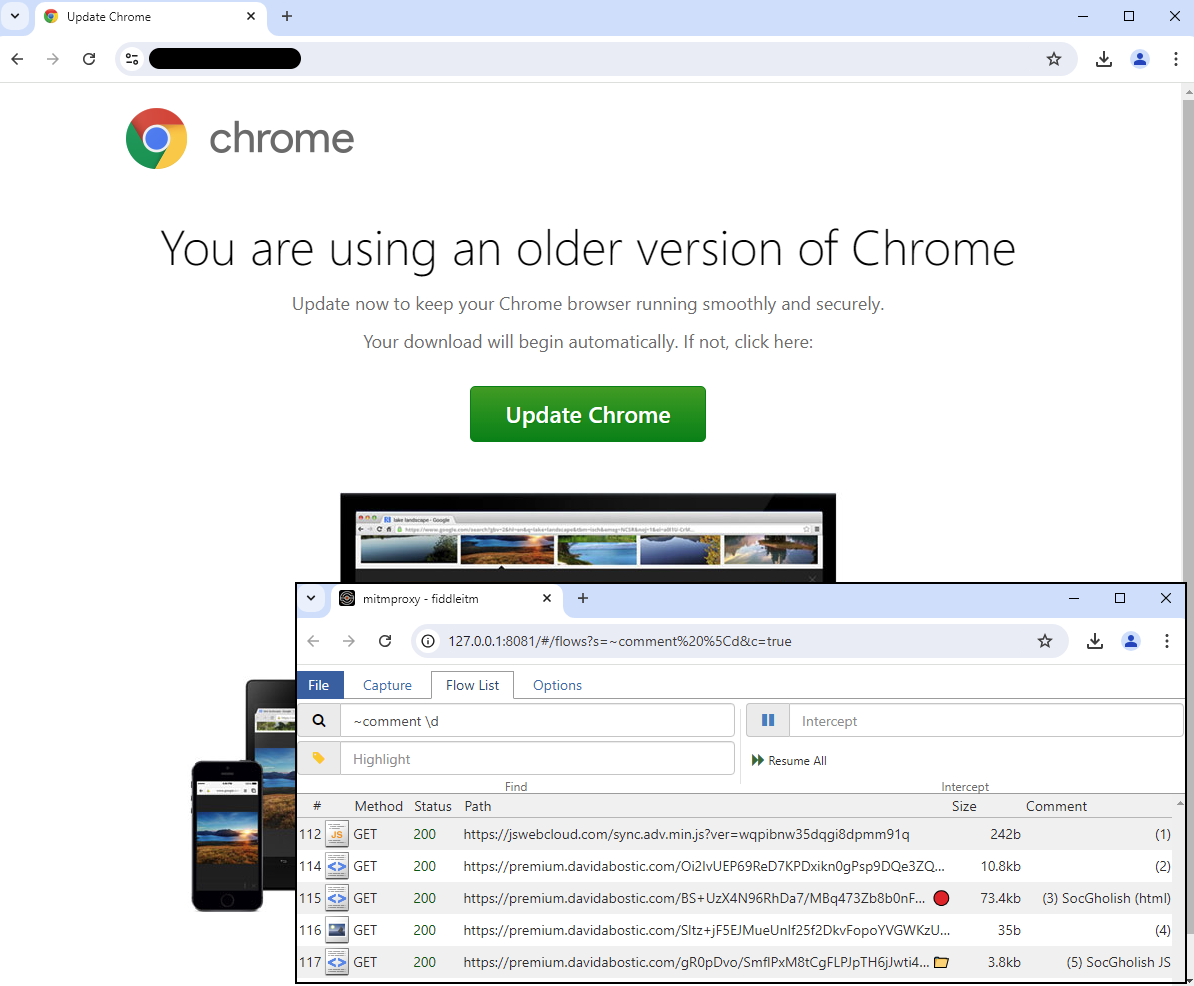
Task: Sort flows by Method column
Action: coord(378,806)
